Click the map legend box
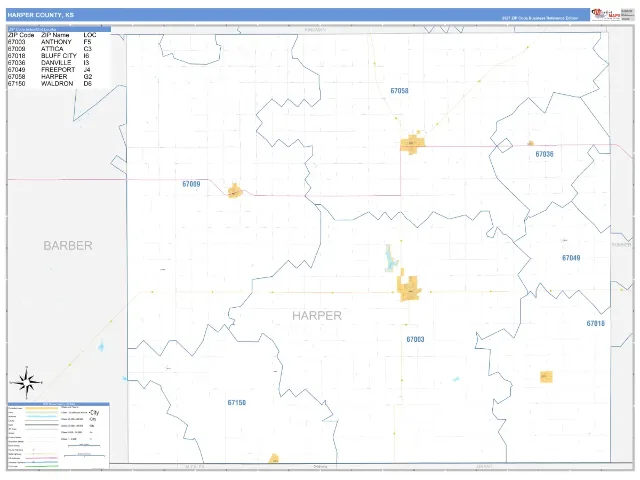This screenshot has width=640, height=480. (58, 436)
